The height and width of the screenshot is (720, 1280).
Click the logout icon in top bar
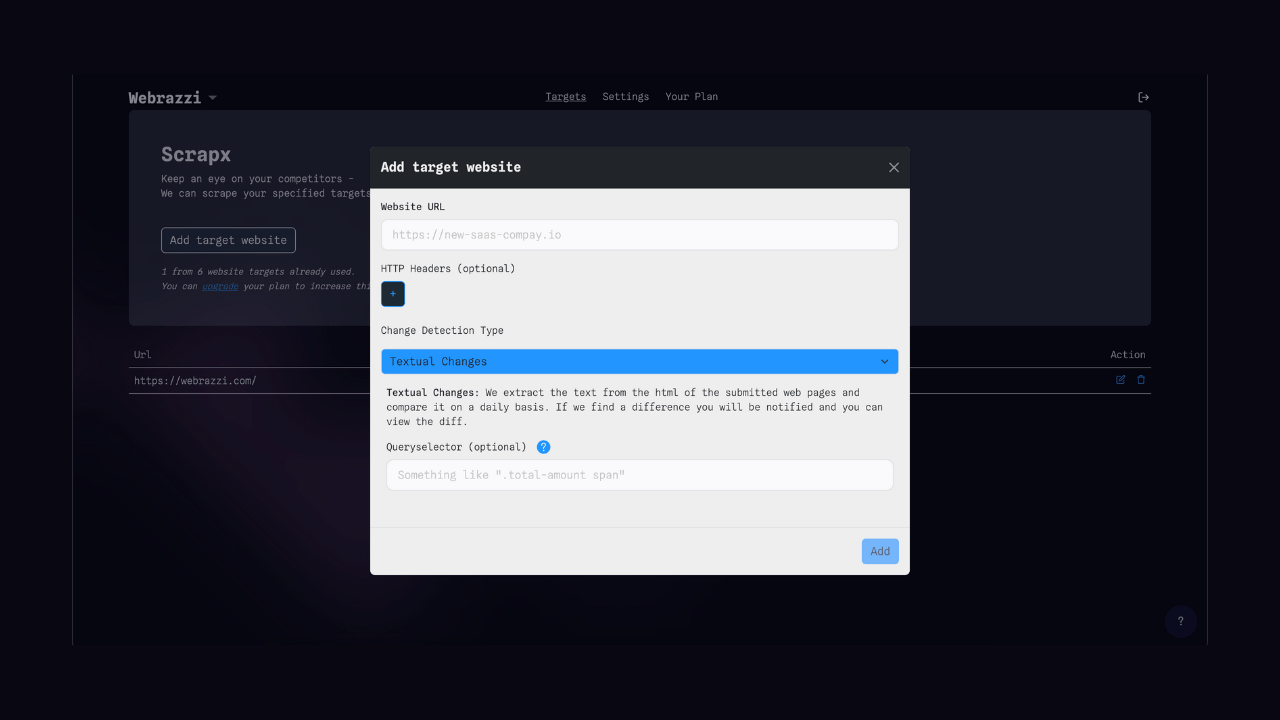click(x=1144, y=97)
